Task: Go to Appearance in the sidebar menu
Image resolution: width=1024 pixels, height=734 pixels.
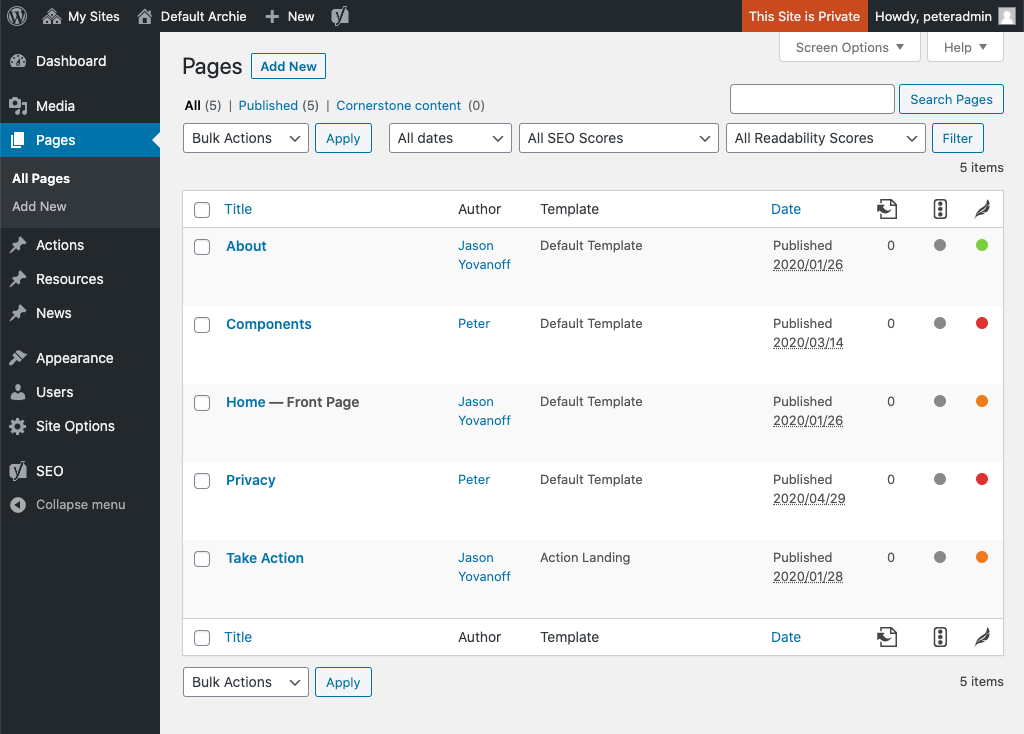Action: point(74,358)
